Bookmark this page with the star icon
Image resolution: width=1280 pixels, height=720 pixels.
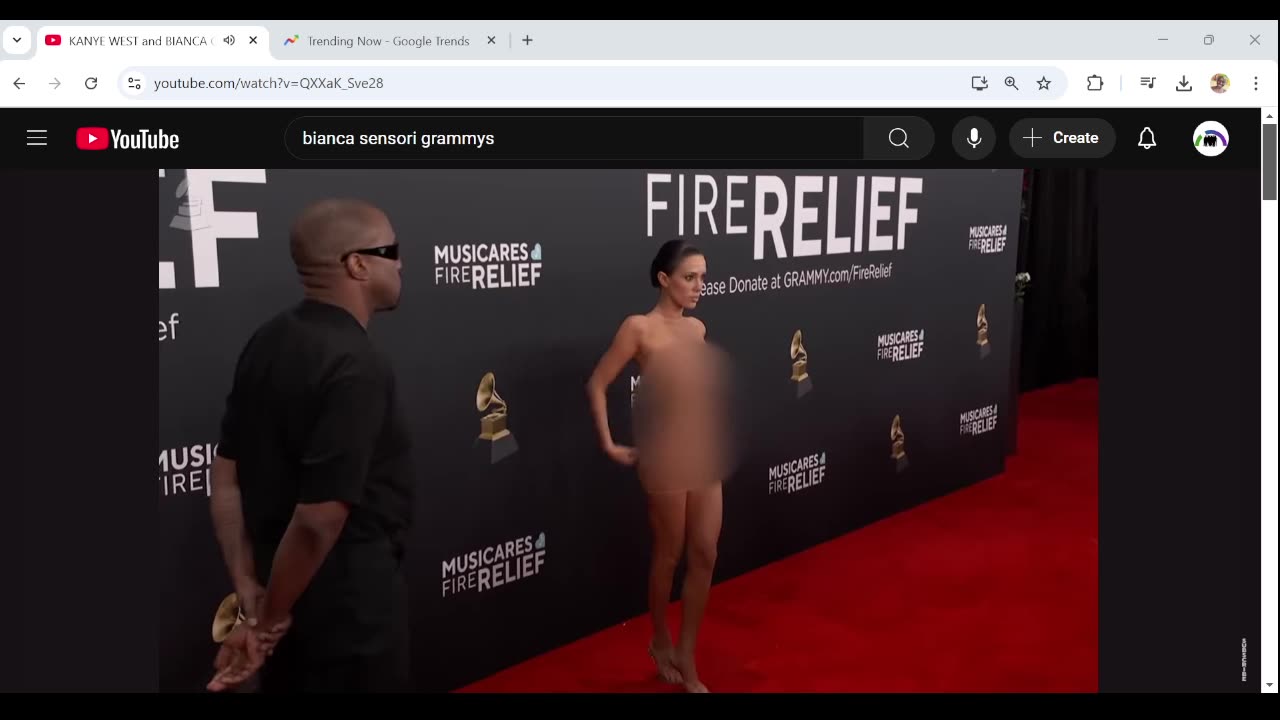[x=1044, y=83]
